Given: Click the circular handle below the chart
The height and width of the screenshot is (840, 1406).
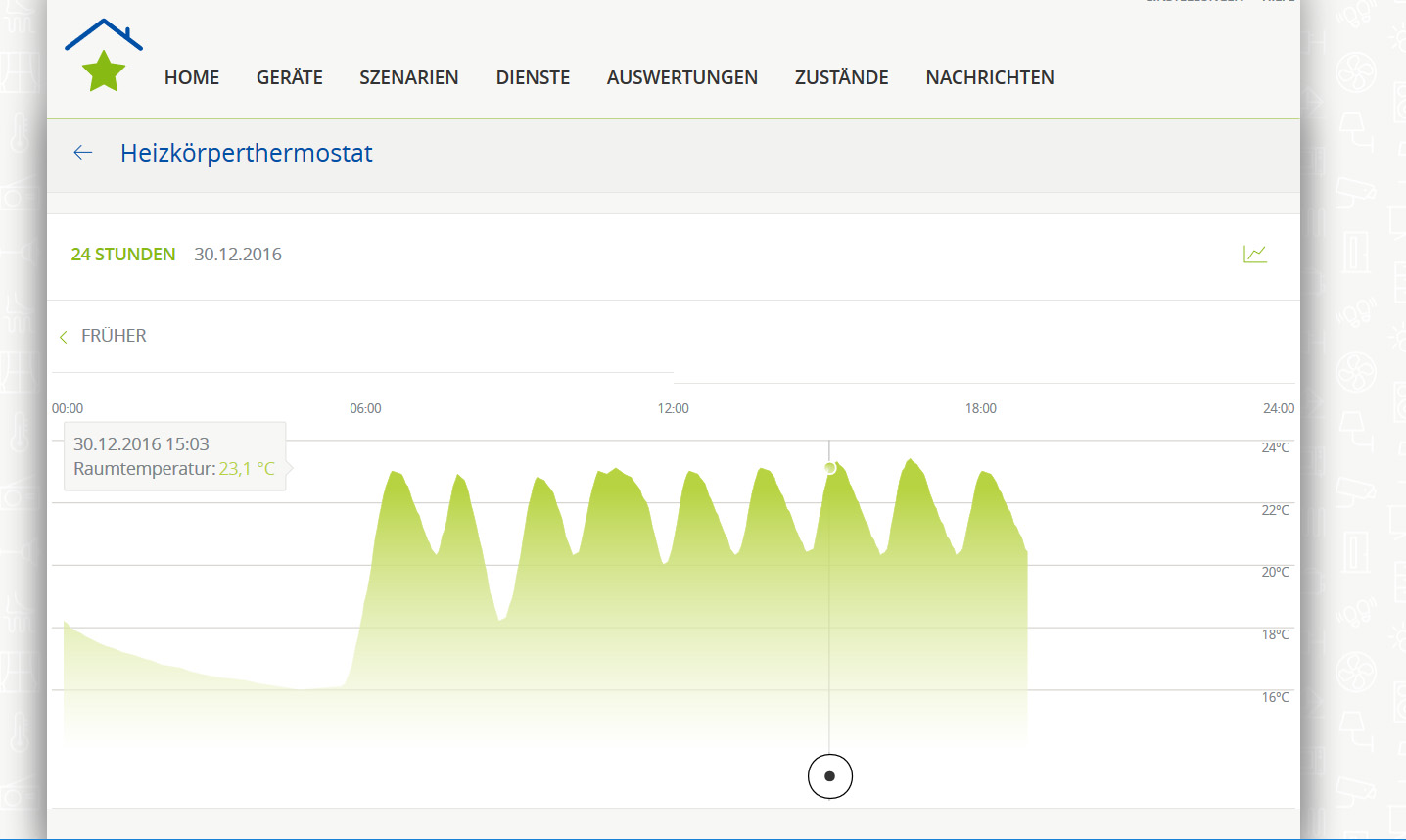Looking at the screenshot, I should pyautogui.click(x=829, y=776).
